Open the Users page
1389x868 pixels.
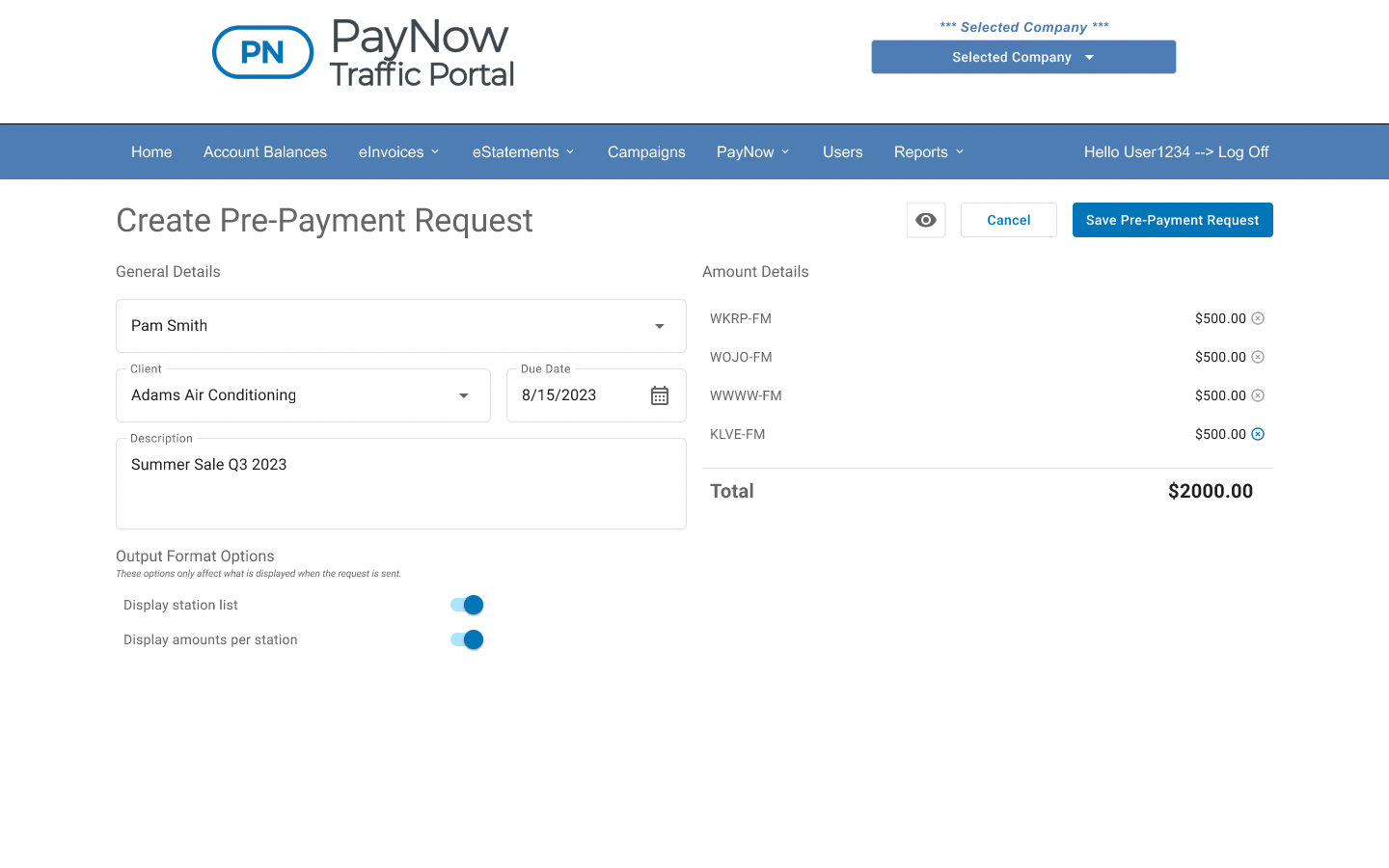[843, 152]
